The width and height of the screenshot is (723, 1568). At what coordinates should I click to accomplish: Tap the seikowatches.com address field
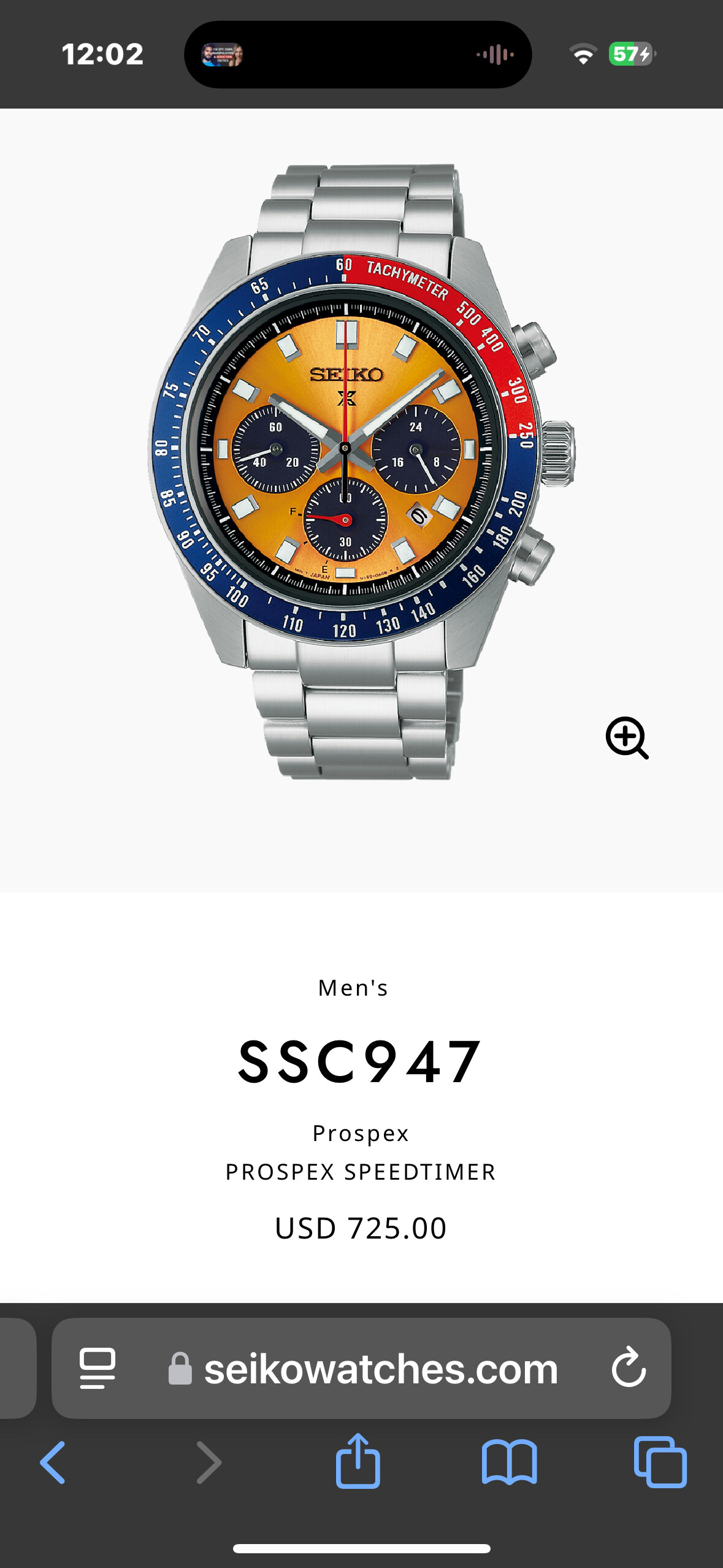tap(361, 1368)
